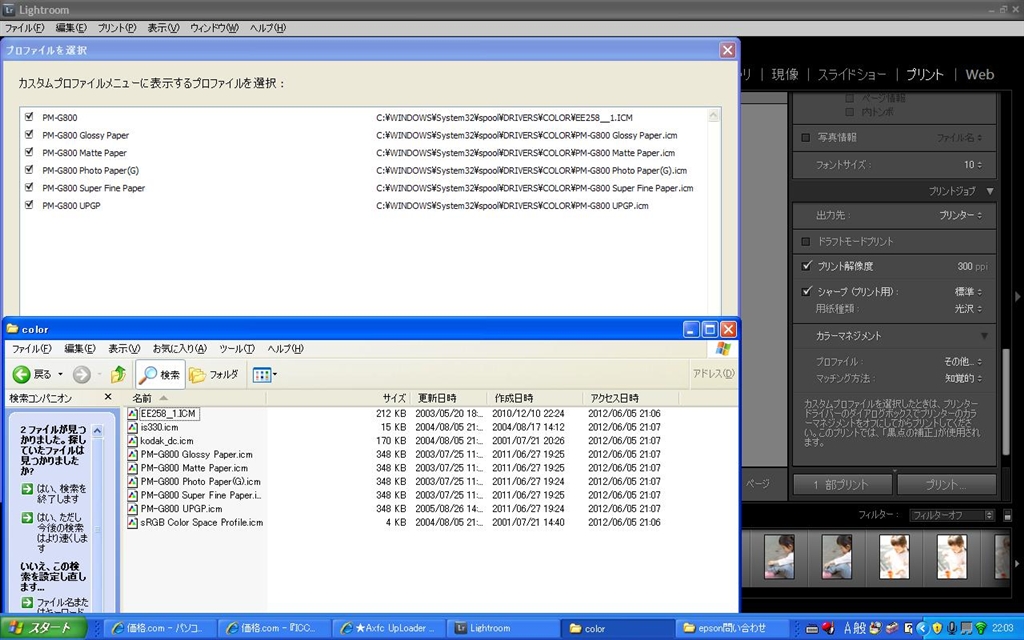Image resolution: width=1024 pixels, height=640 pixels.
Task: Click the プリント... button
Action: pyautogui.click(x=945, y=484)
